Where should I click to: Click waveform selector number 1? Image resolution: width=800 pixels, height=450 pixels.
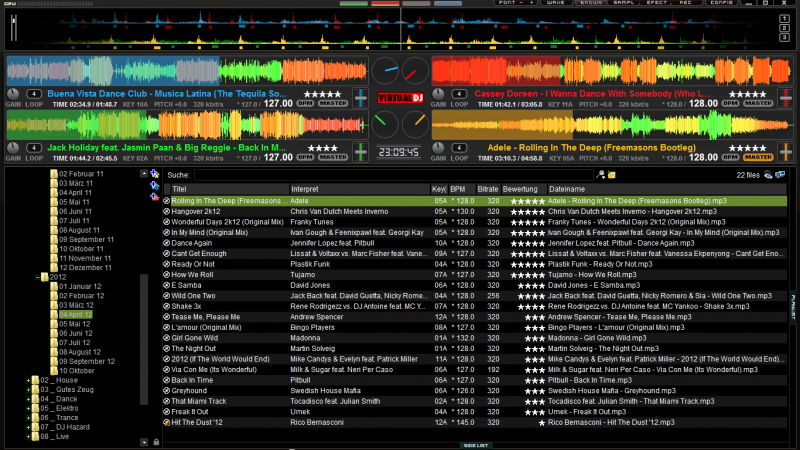785,19
